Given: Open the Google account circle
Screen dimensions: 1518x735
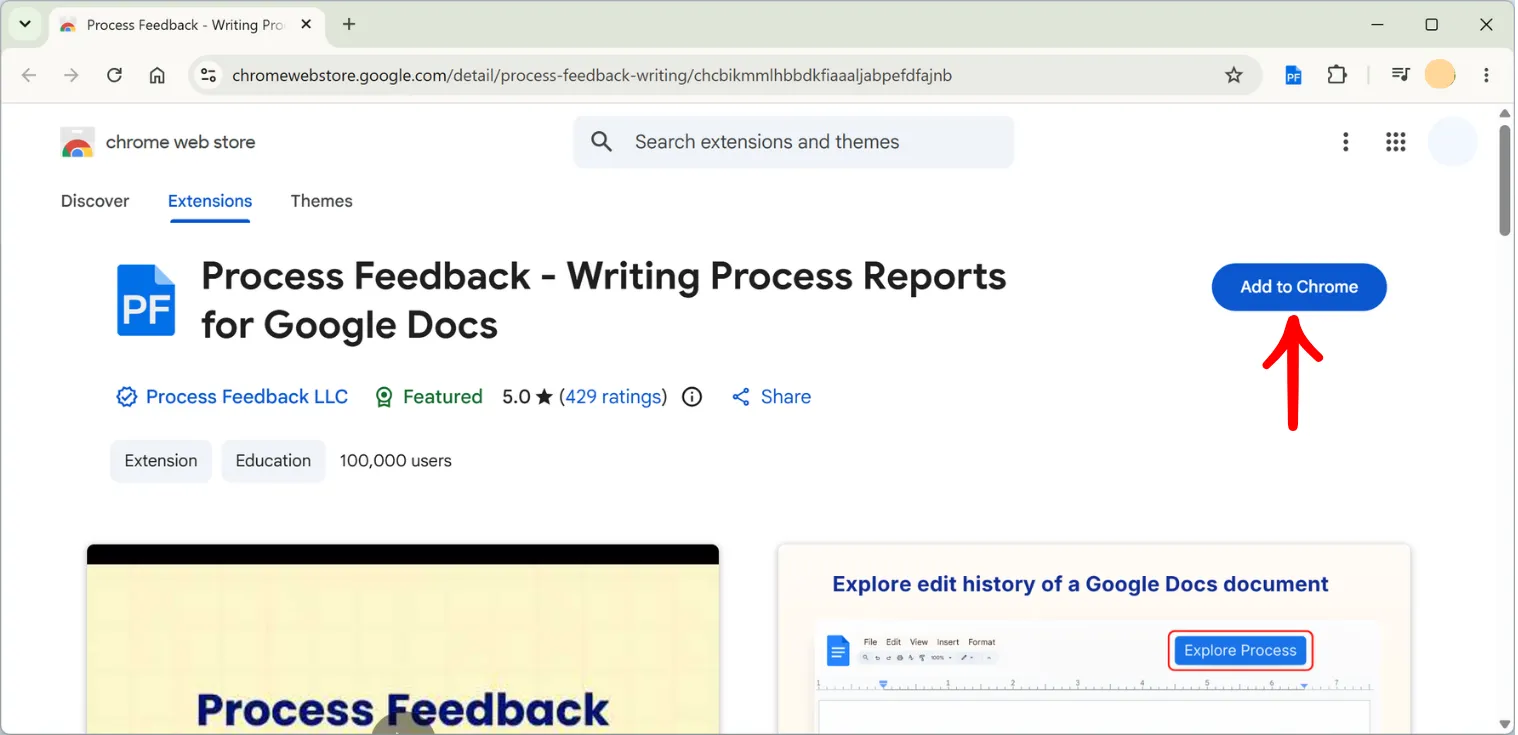Looking at the screenshot, I should [1452, 142].
